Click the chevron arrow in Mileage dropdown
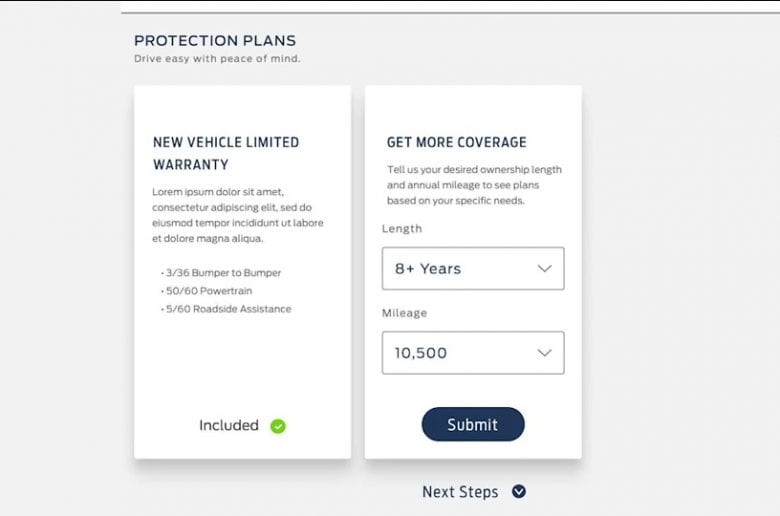The height and width of the screenshot is (516, 780). [545, 353]
